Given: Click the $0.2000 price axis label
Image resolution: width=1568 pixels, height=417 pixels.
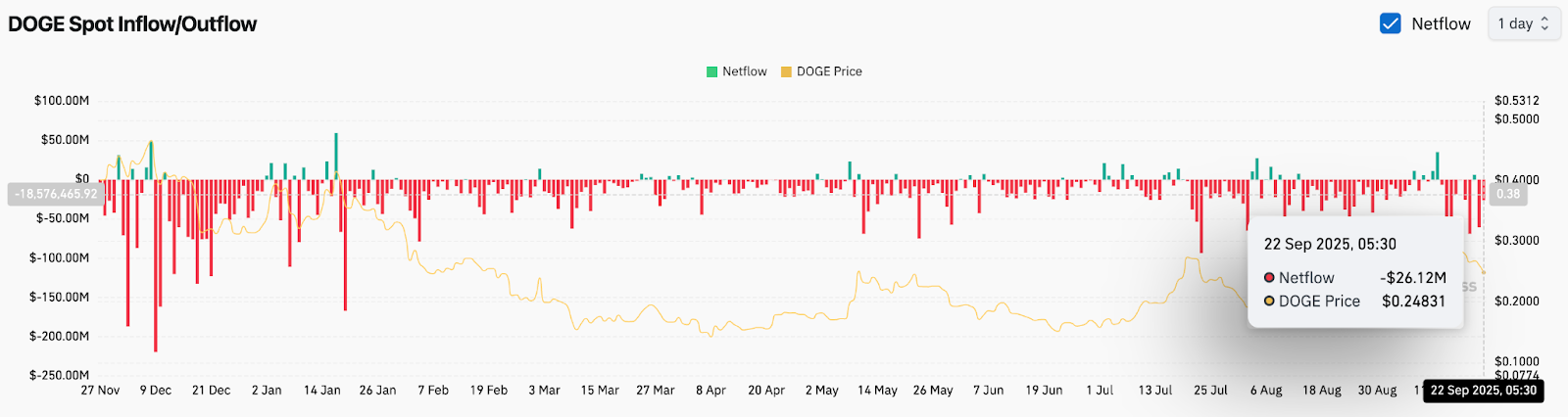Looking at the screenshot, I should 1517,301.
